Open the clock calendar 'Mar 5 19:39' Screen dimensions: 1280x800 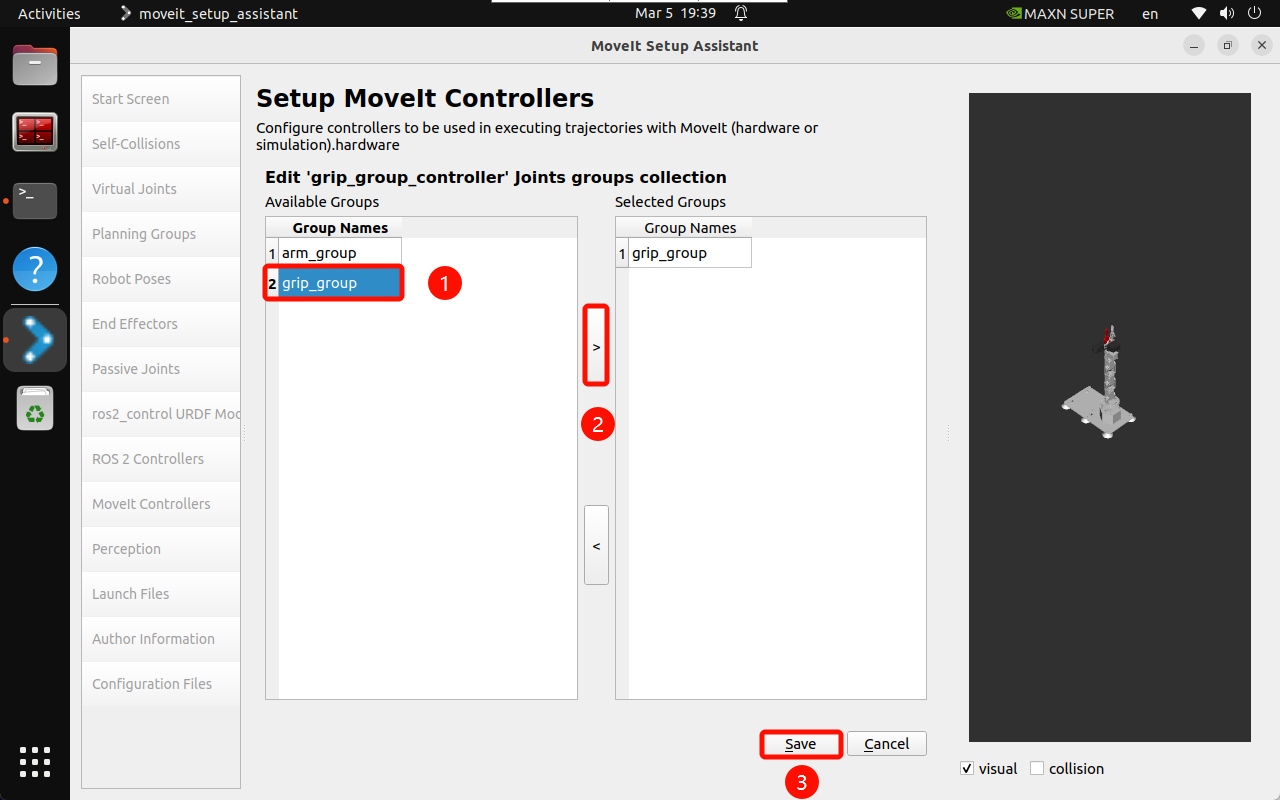coord(675,14)
